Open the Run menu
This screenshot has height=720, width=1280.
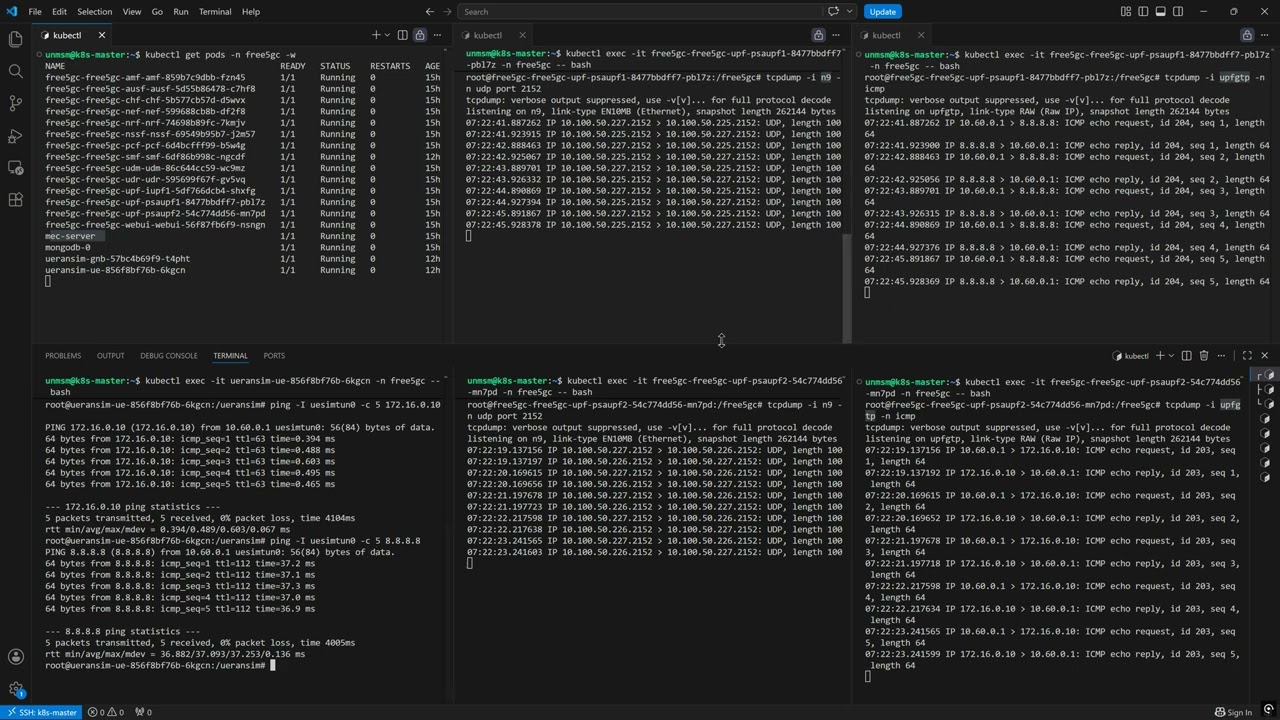181,12
